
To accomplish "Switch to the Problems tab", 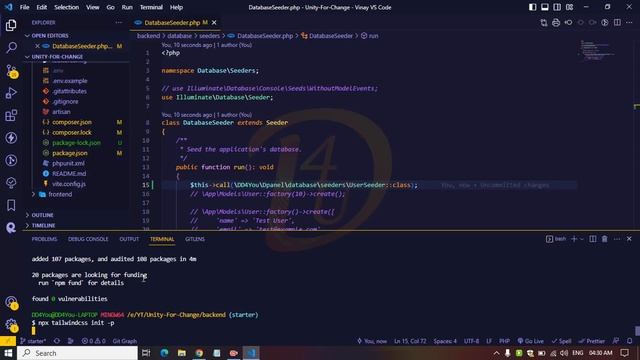I will pos(44,239).
